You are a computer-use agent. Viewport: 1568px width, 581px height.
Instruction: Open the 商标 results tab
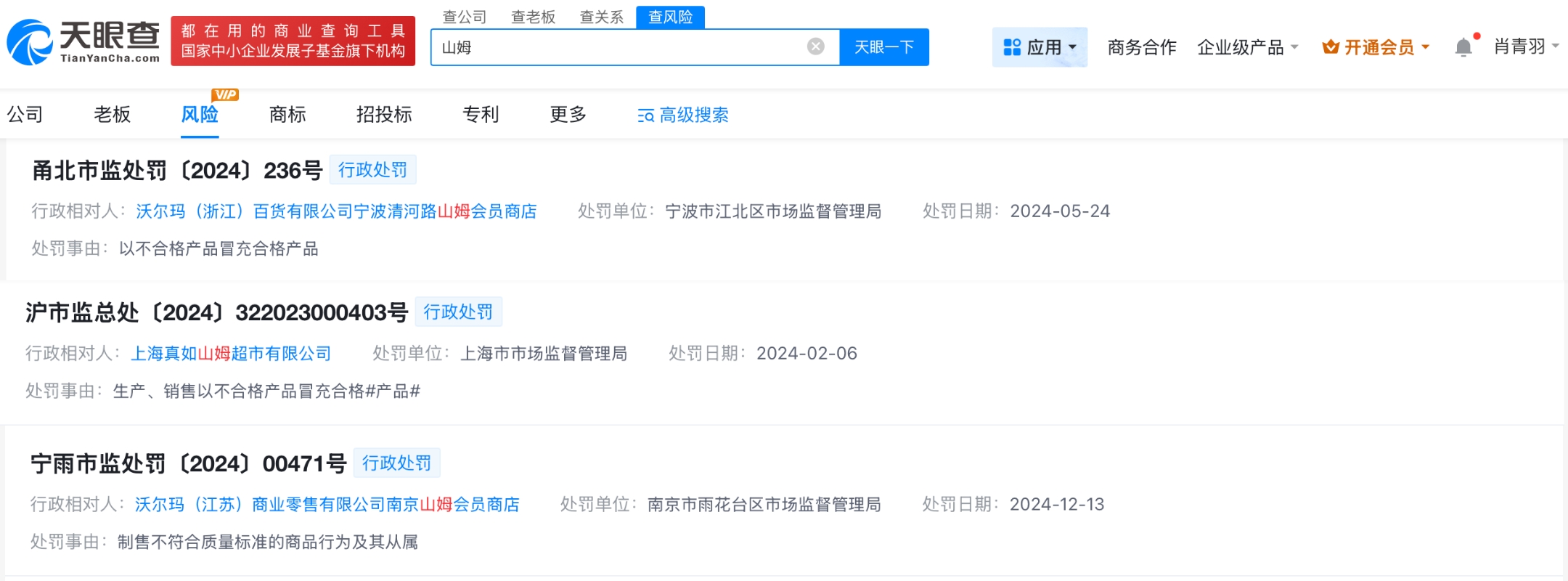pyautogui.click(x=287, y=114)
